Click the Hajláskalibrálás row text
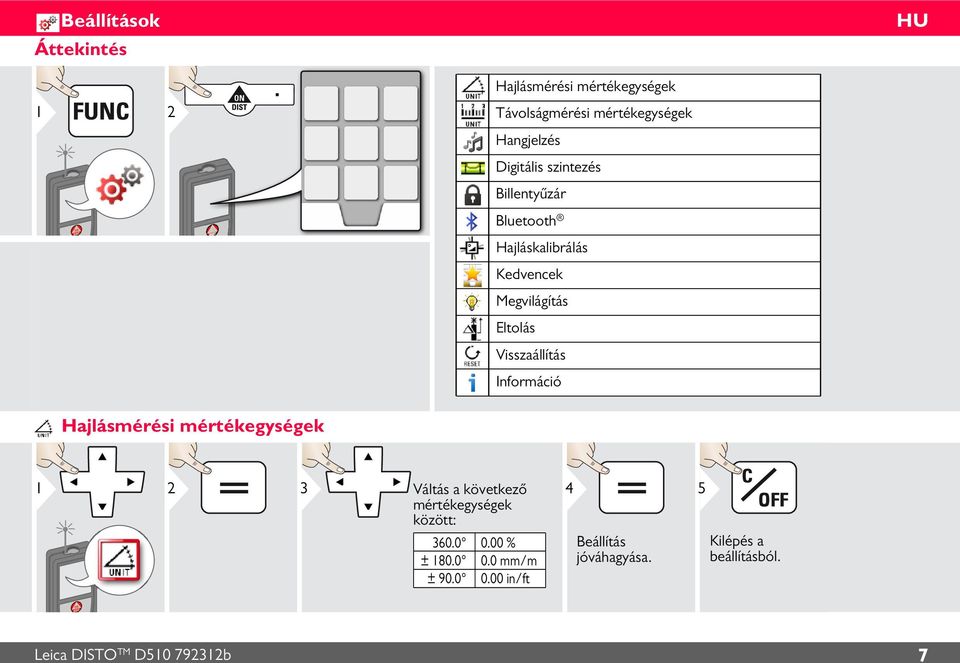This screenshot has width=960, height=663. click(x=541, y=248)
